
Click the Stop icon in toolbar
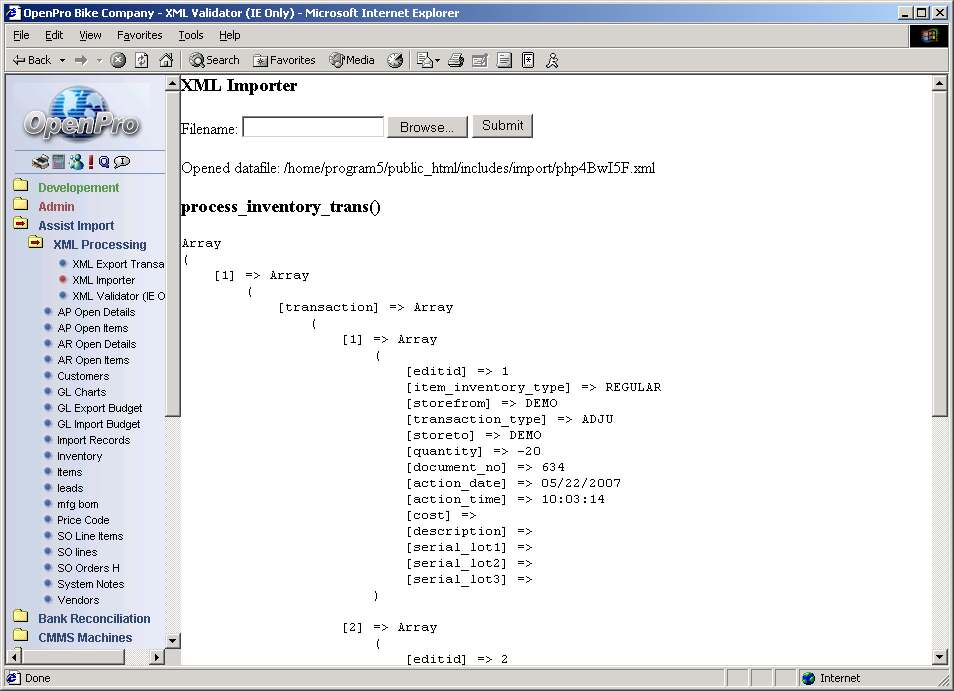point(118,60)
